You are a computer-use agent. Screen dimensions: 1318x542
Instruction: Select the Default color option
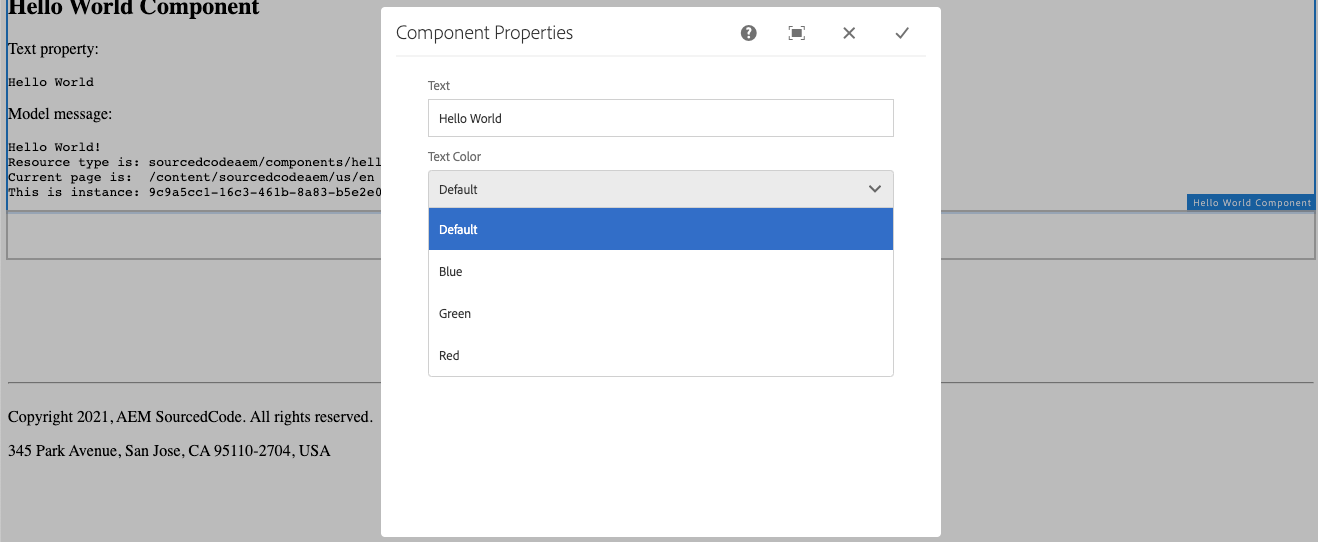coord(660,229)
